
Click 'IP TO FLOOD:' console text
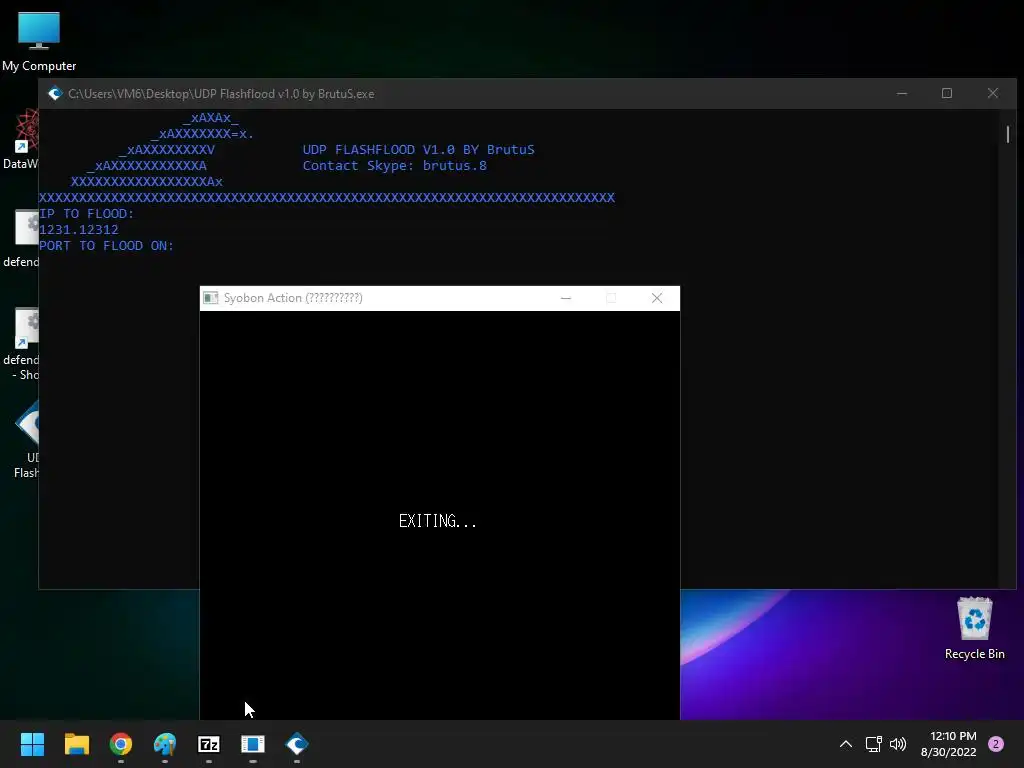click(x=86, y=214)
